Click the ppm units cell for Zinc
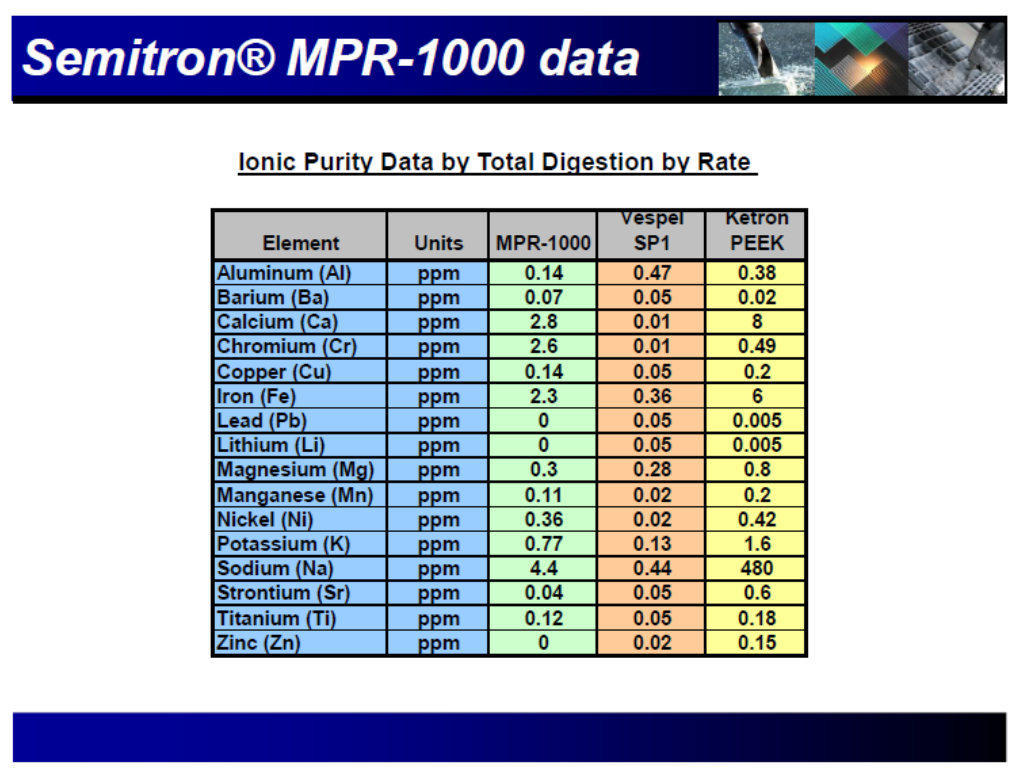This screenshot has height=775, width=1017. pos(438,643)
